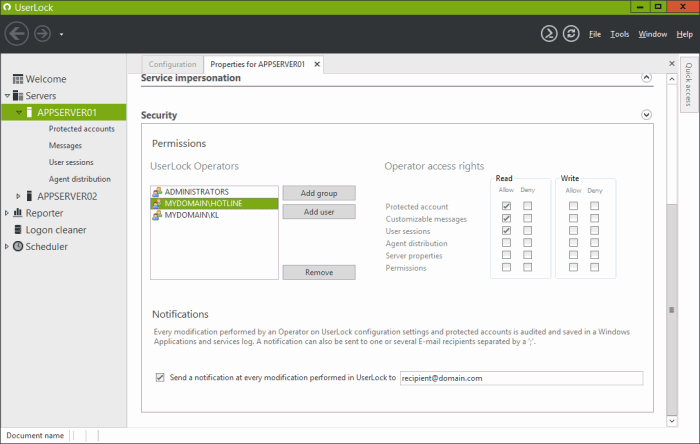The image size is (700, 444).
Task: Click the vertical scrollbar thumb
Action: point(672,310)
